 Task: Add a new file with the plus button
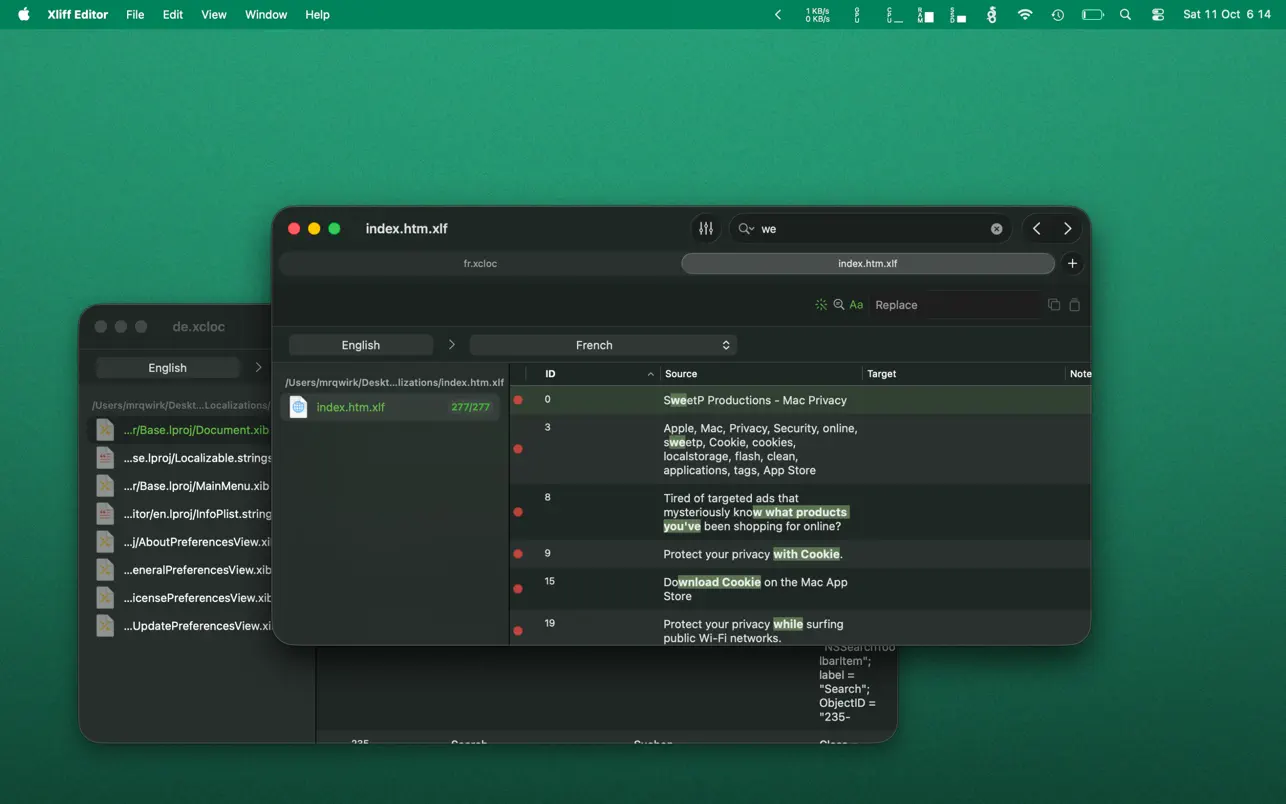pyautogui.click(x=1072, y=263)
